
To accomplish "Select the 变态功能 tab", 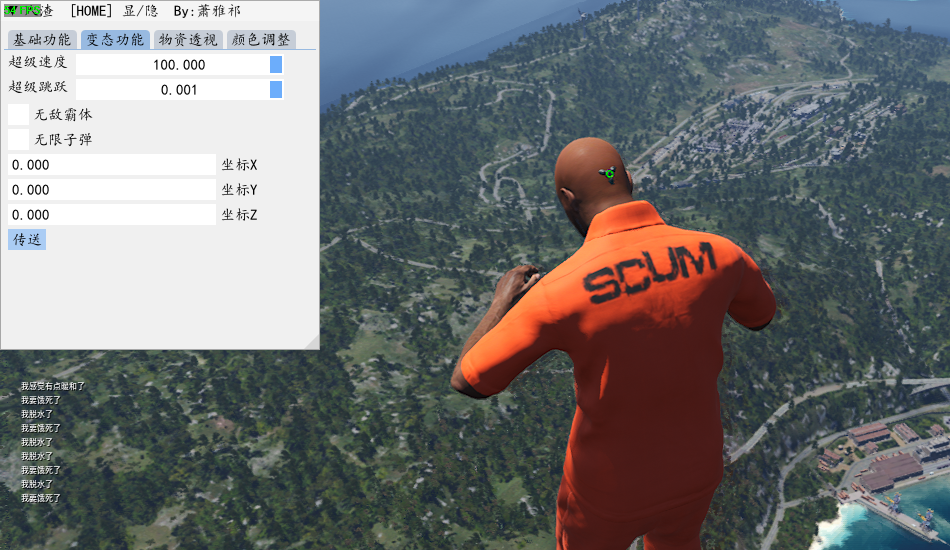I will (115, 39).
